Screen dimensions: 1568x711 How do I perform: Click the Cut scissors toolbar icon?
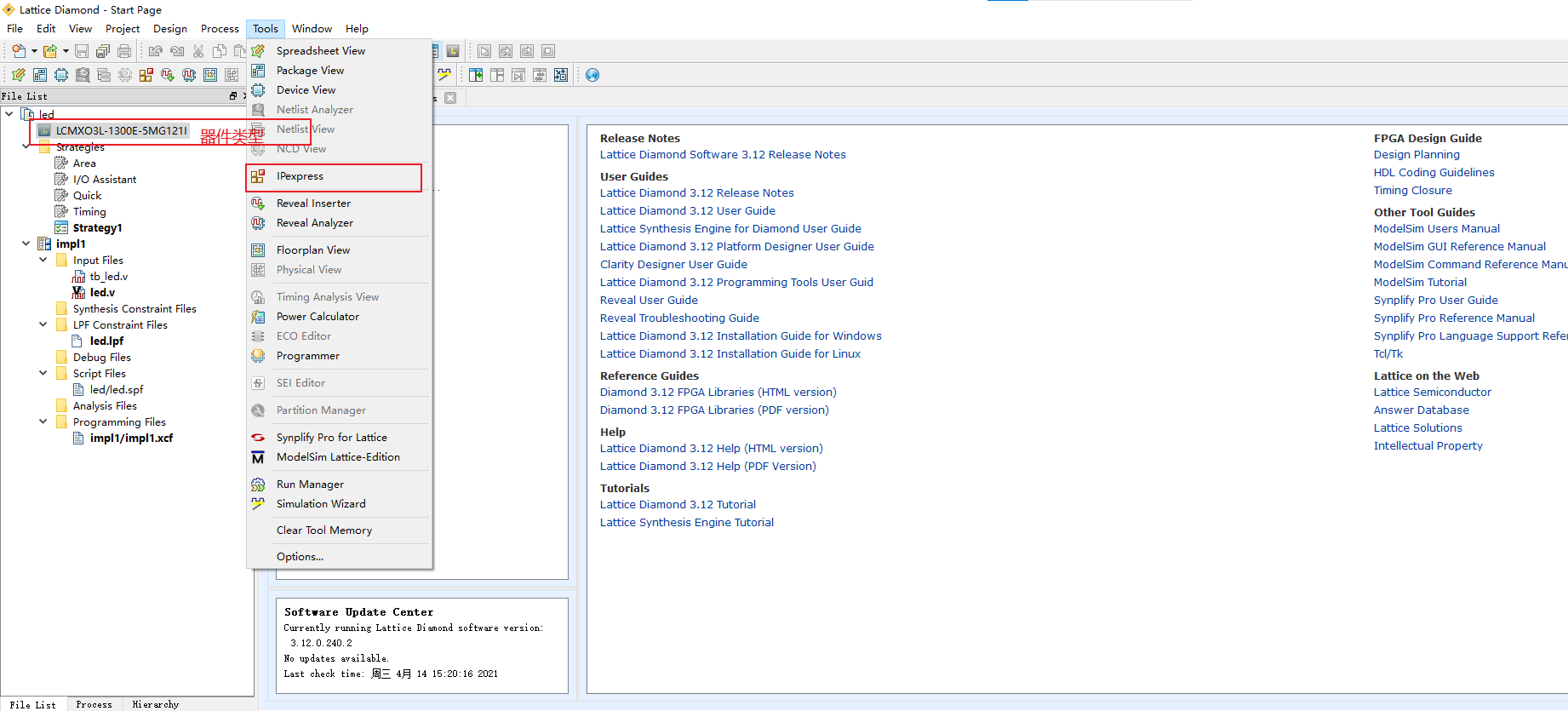point(198,51)
